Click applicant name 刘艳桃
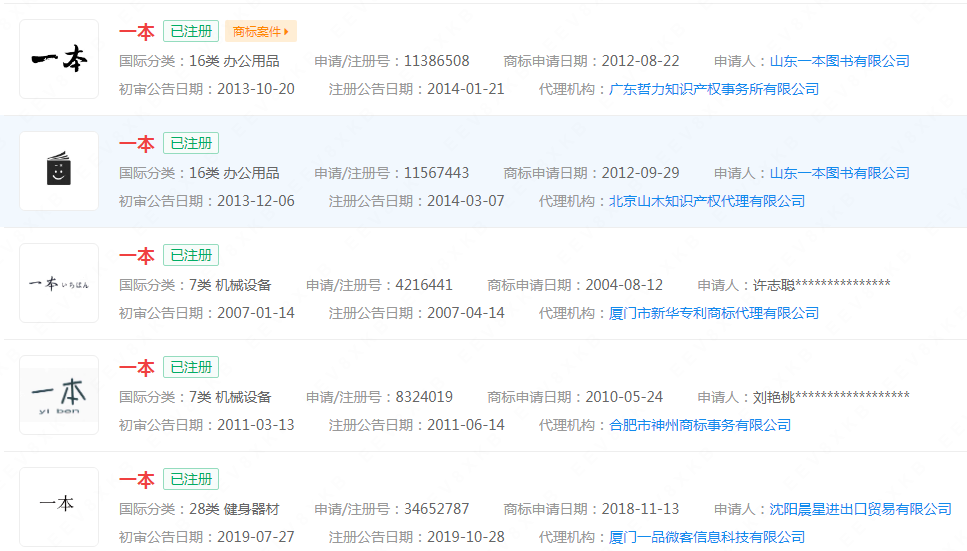 [x=774, y=397]
